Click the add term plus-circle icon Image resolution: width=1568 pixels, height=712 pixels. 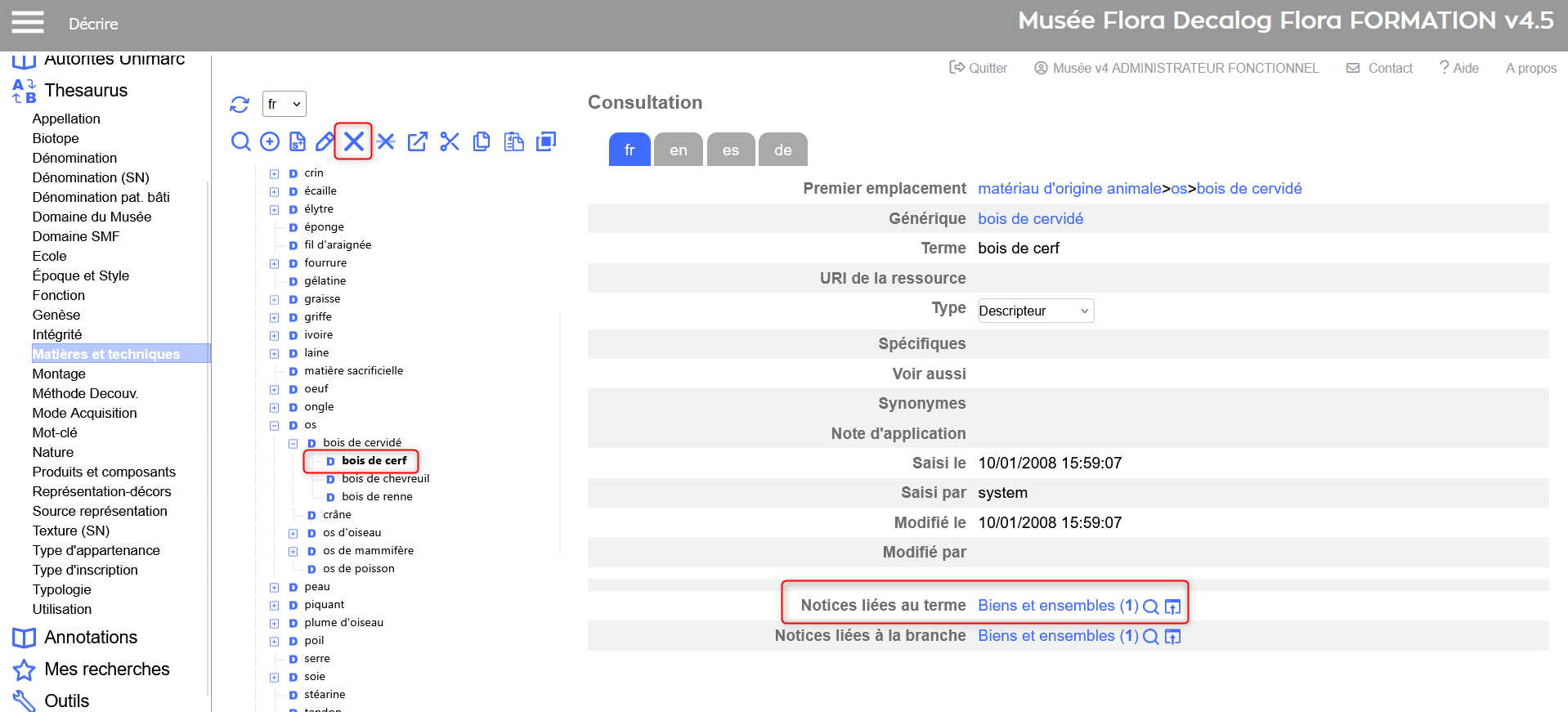270,142
